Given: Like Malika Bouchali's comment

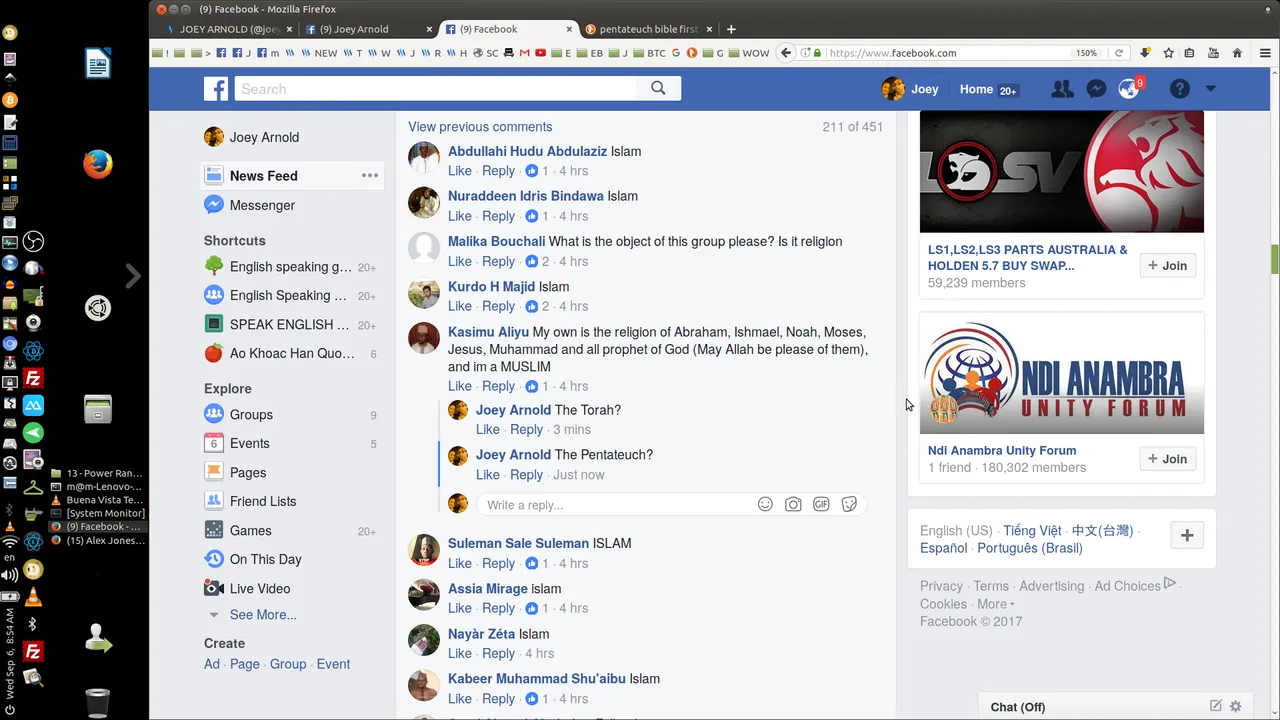Looking at the screenshot, I should click(460, 261).
